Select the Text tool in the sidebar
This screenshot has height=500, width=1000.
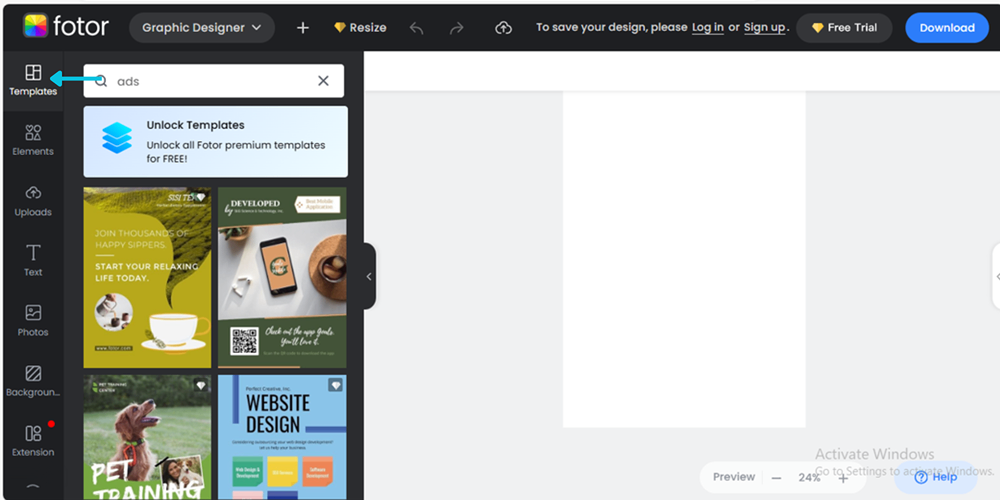click(x=33, y=260)
